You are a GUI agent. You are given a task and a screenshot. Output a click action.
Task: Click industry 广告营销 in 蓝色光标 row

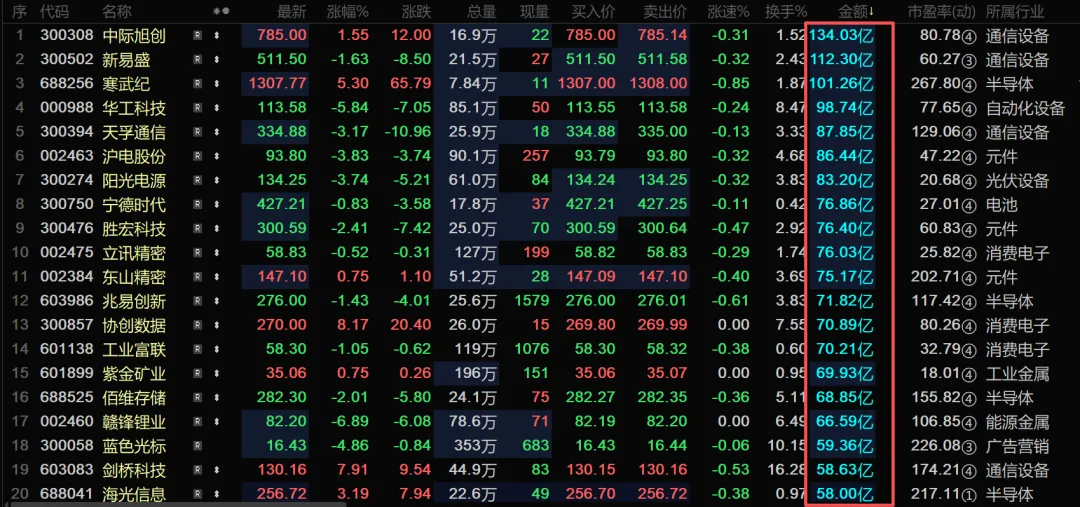(1017, 446)
